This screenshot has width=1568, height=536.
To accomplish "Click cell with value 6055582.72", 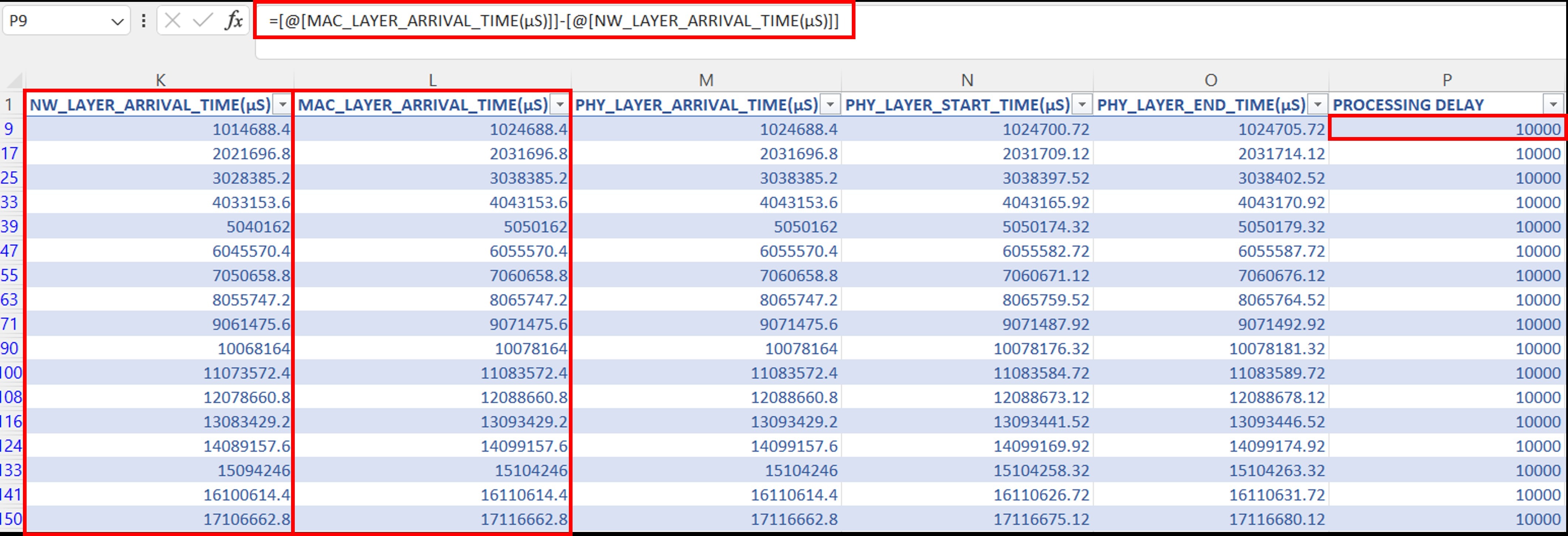I will pyautogui.click(x=967, y=251).
